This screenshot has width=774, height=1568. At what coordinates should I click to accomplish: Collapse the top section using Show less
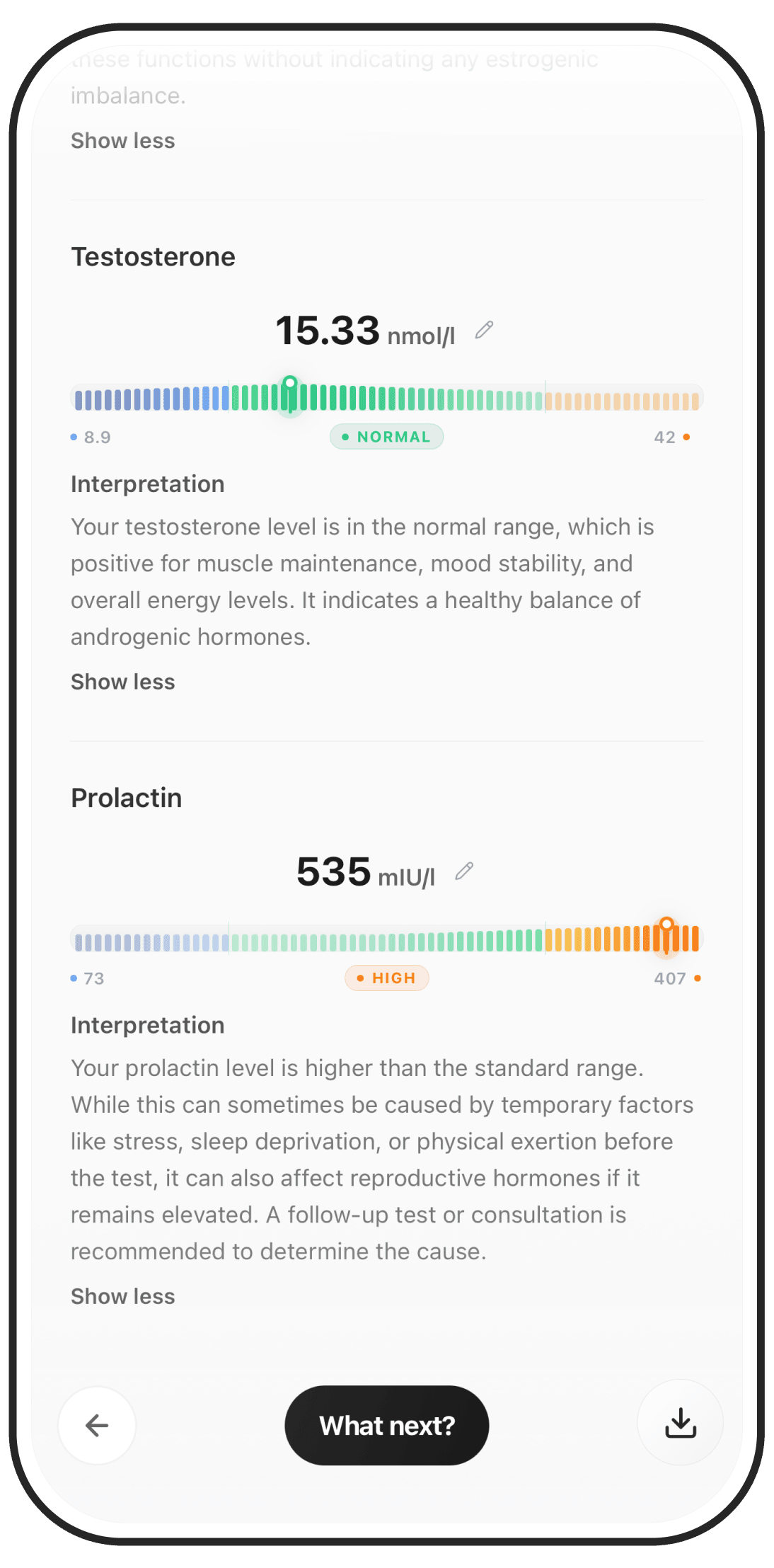(x=123, y=141)
